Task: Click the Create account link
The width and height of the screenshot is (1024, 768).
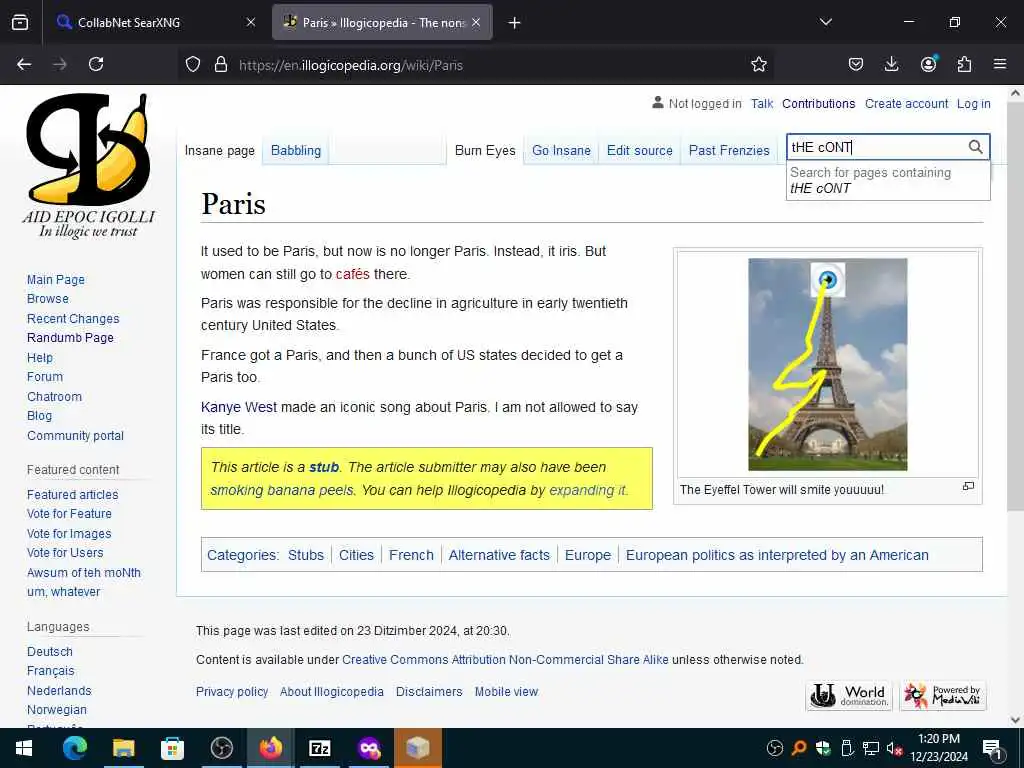Action: (x=906, y=104)
